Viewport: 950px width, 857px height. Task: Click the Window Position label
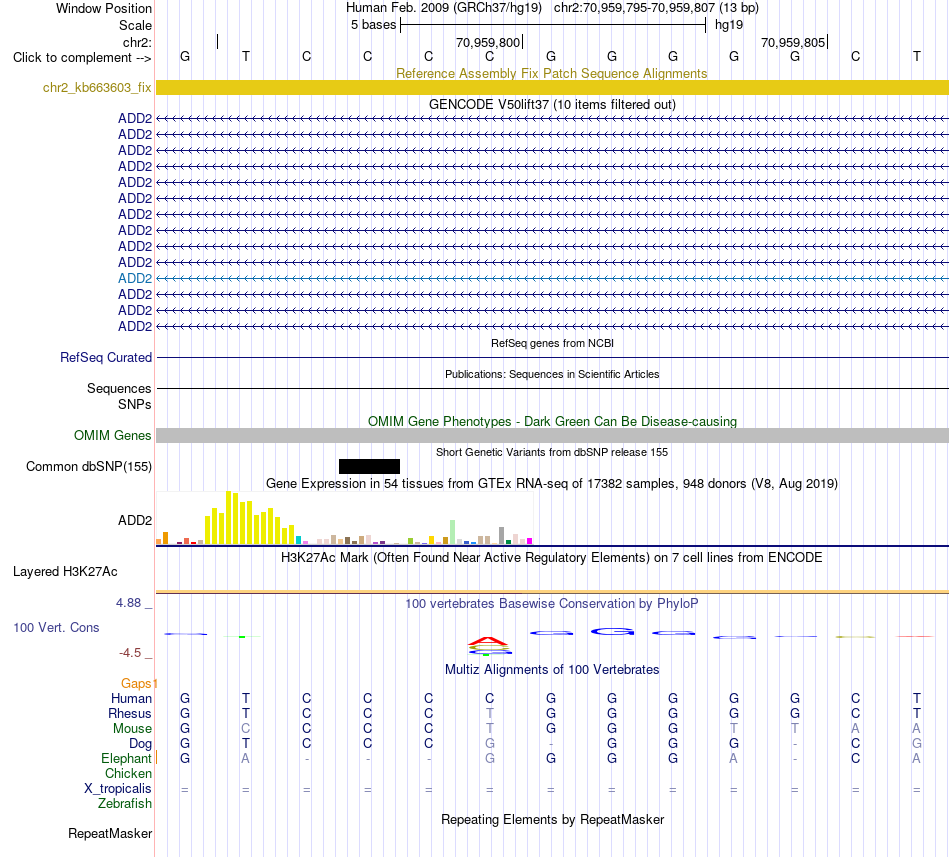(104, 8)
